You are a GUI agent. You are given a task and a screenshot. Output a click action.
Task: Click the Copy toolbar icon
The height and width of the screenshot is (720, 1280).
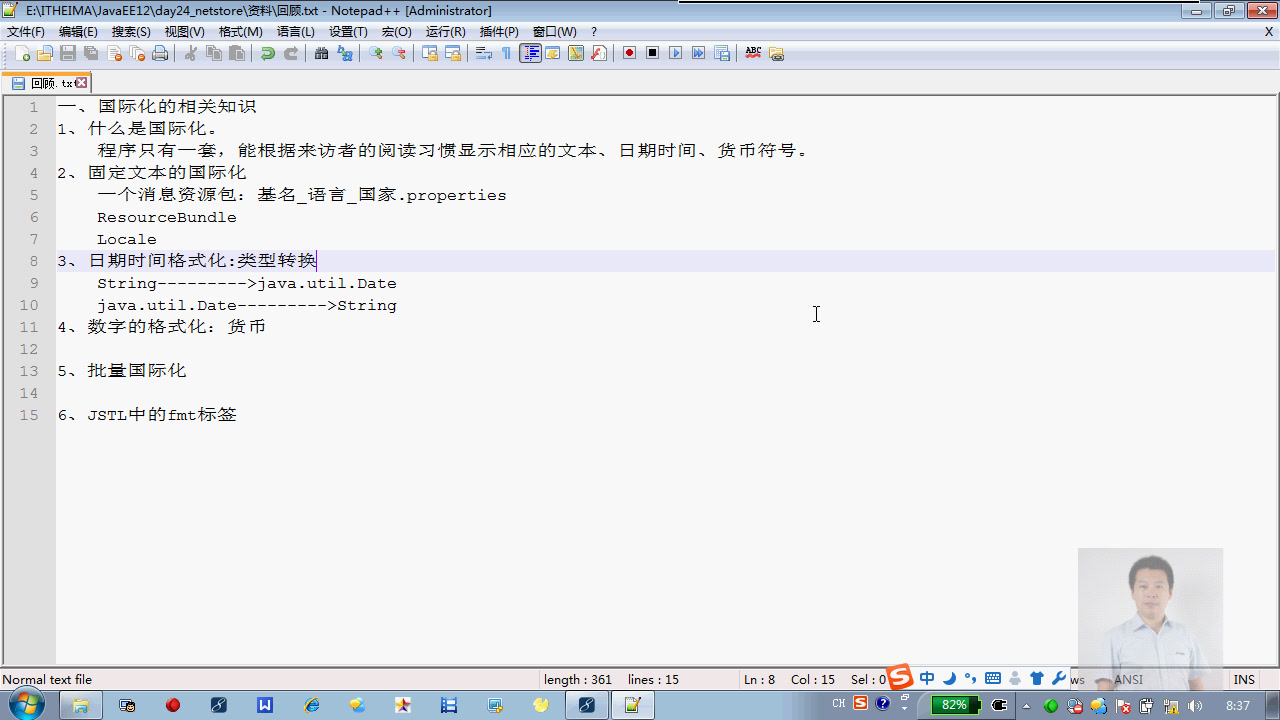[x=214, y=53]
